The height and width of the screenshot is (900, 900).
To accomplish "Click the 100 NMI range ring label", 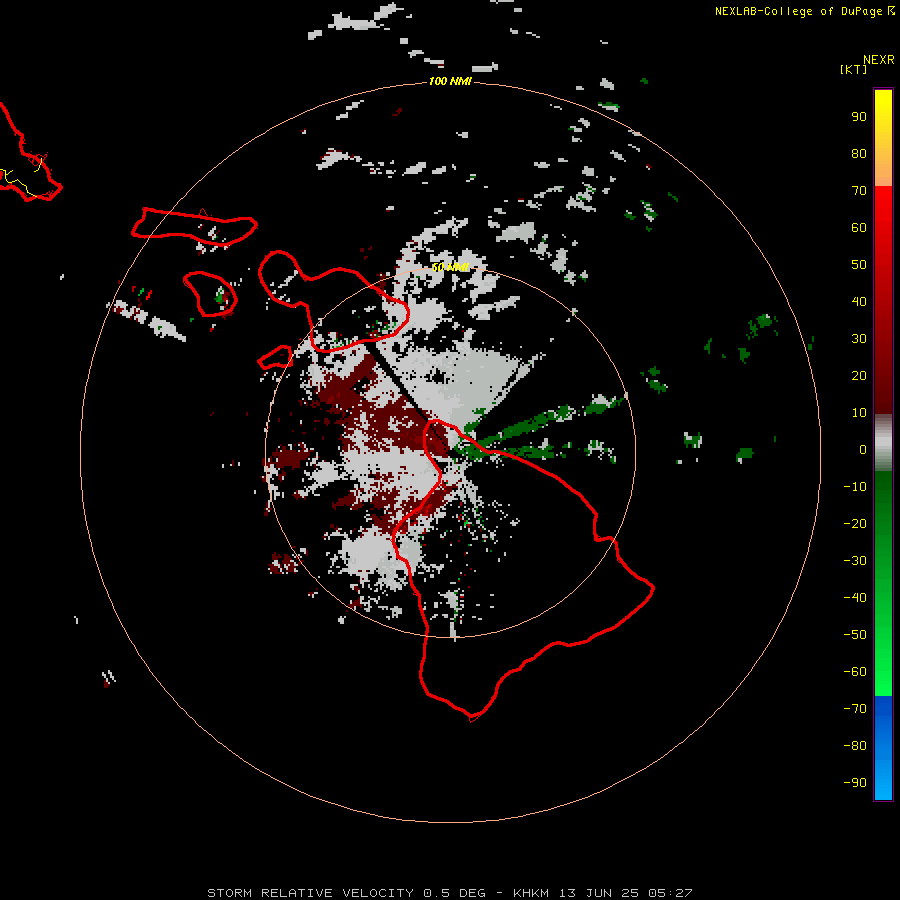I will (449, 81).
